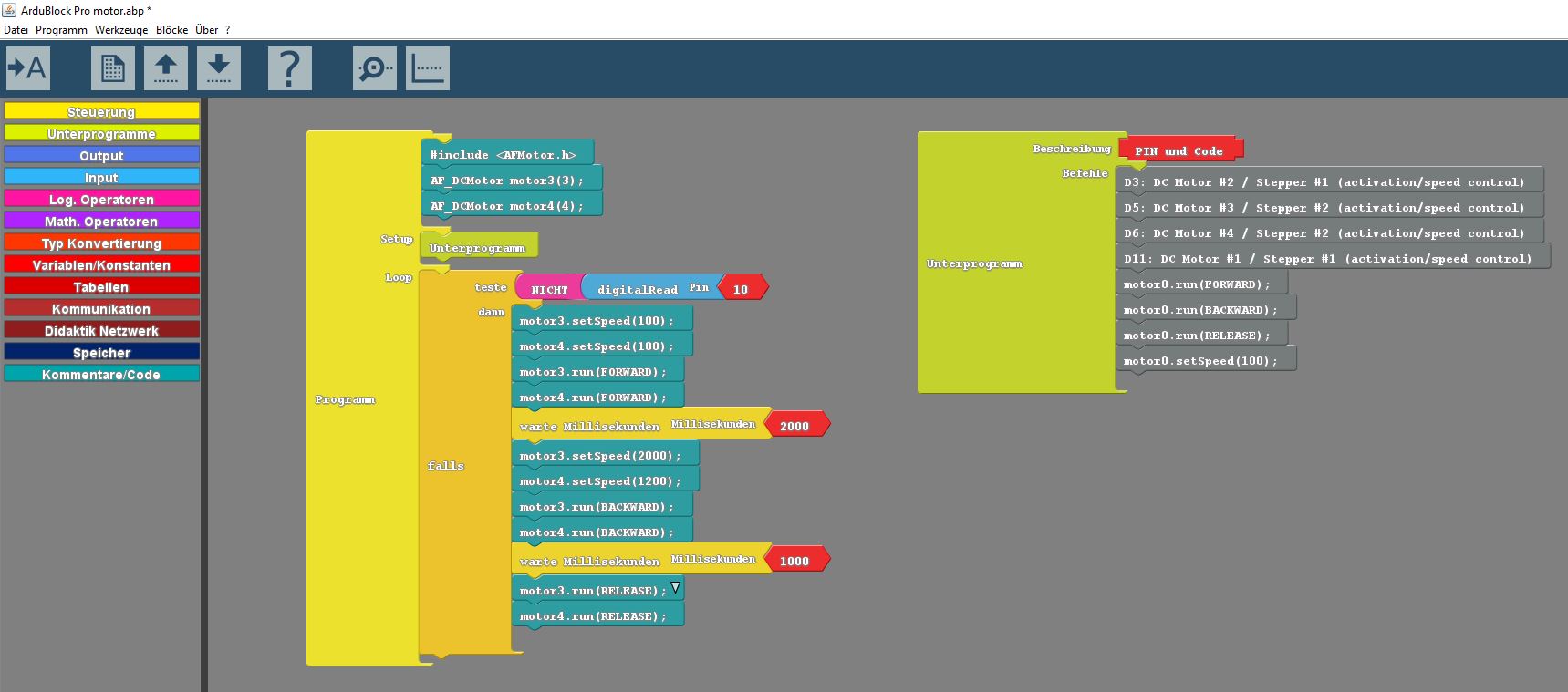Select the red 'PIN und Code' description block
The width and height of the screenshot is (1568, 692).
pos(1179,150)
